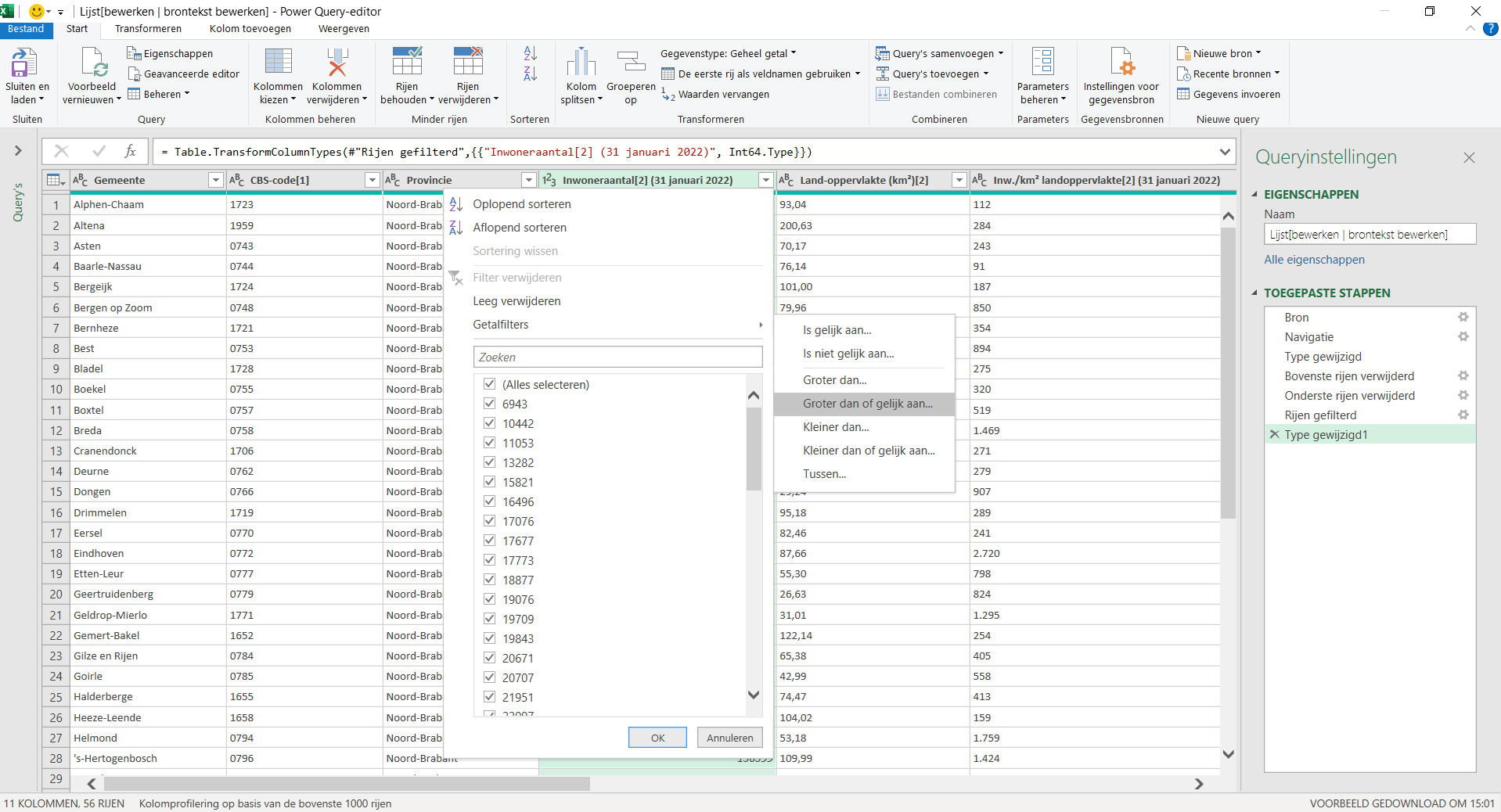Open the Provincie column filter dropdown
The width and height of the screenshot is (1501, 812).
point(528,180)
